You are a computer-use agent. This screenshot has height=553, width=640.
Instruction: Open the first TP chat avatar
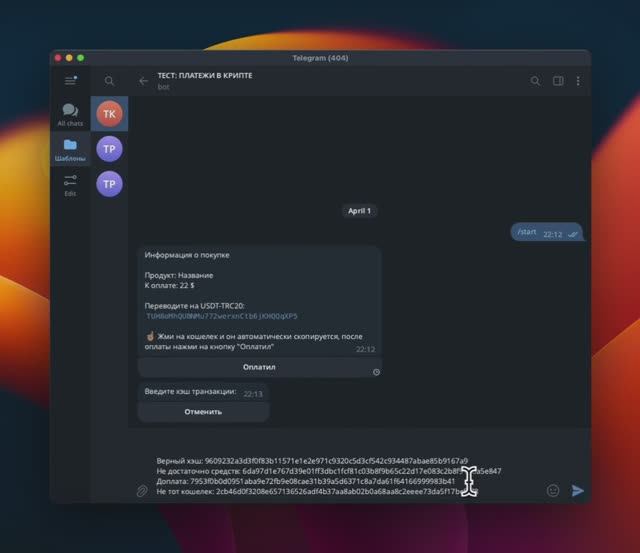click(x=109, y=149)
